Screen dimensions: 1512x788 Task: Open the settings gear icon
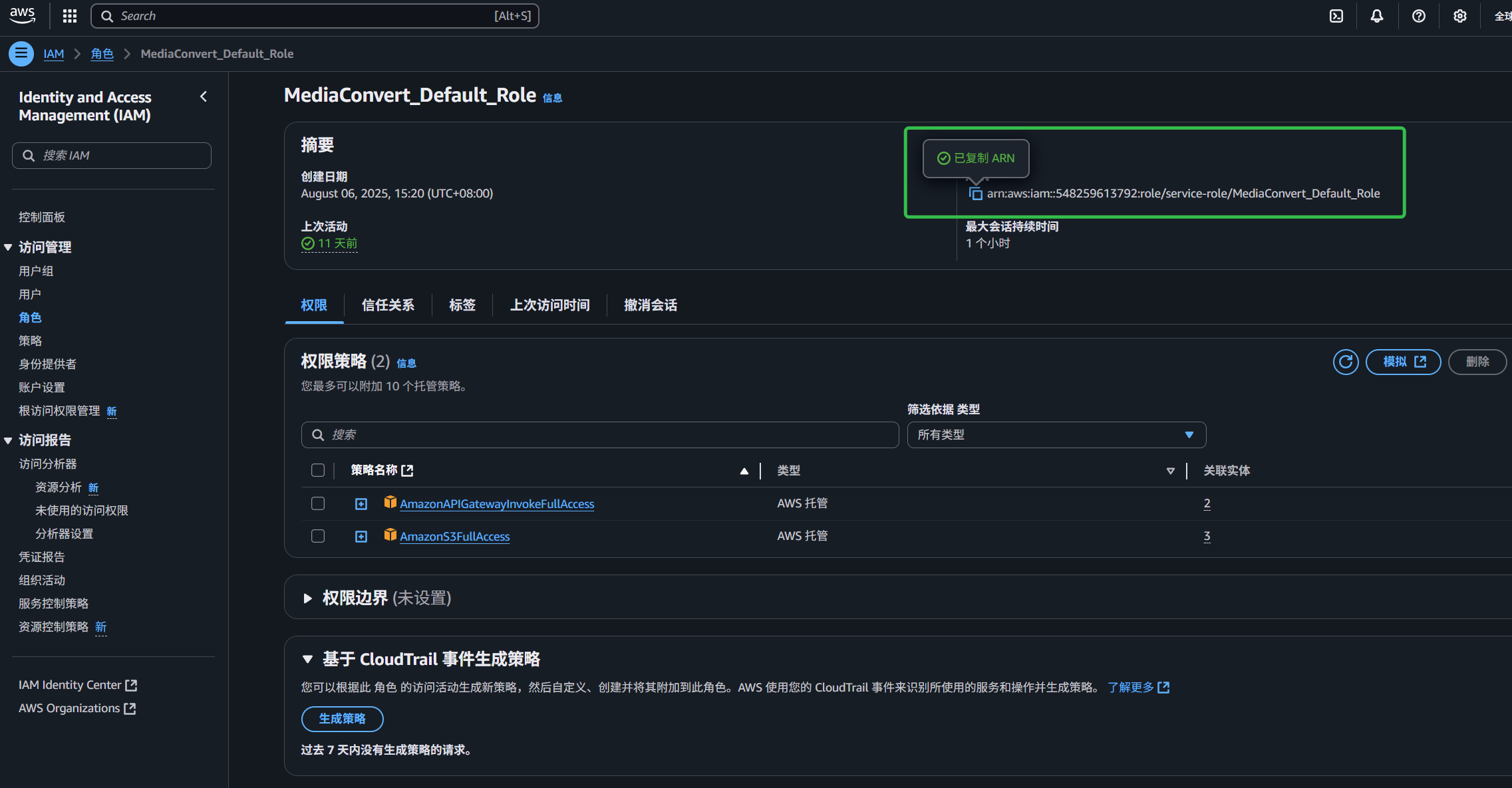pos(1460,16)
